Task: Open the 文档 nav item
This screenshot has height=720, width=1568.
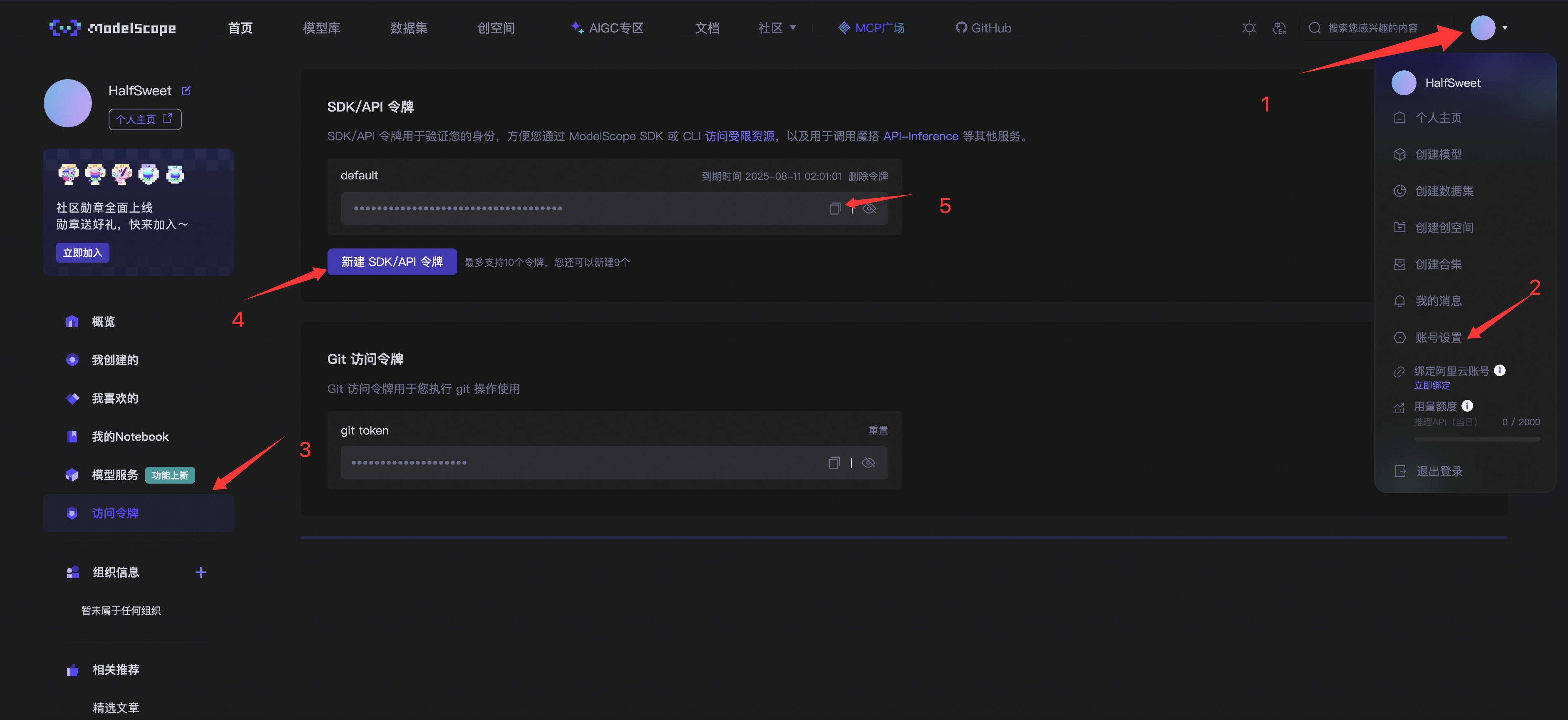Action: point(707,28)
